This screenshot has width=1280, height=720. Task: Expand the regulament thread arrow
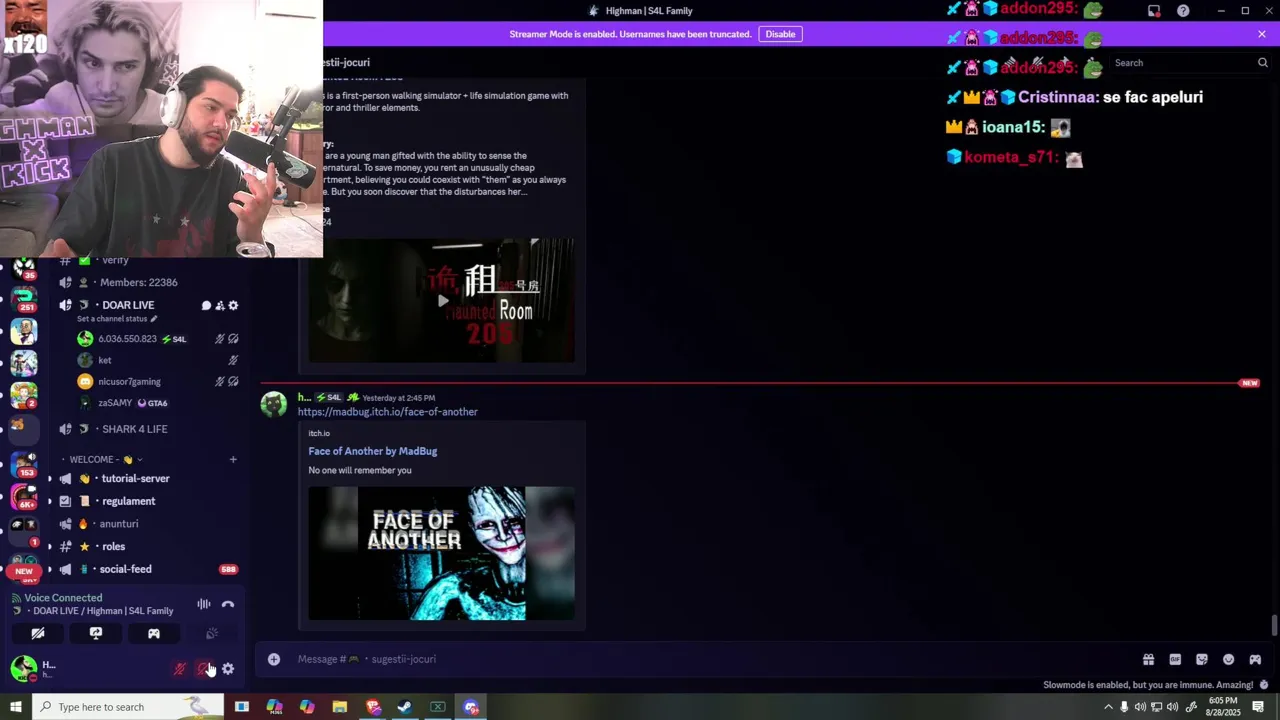(49, 501)
